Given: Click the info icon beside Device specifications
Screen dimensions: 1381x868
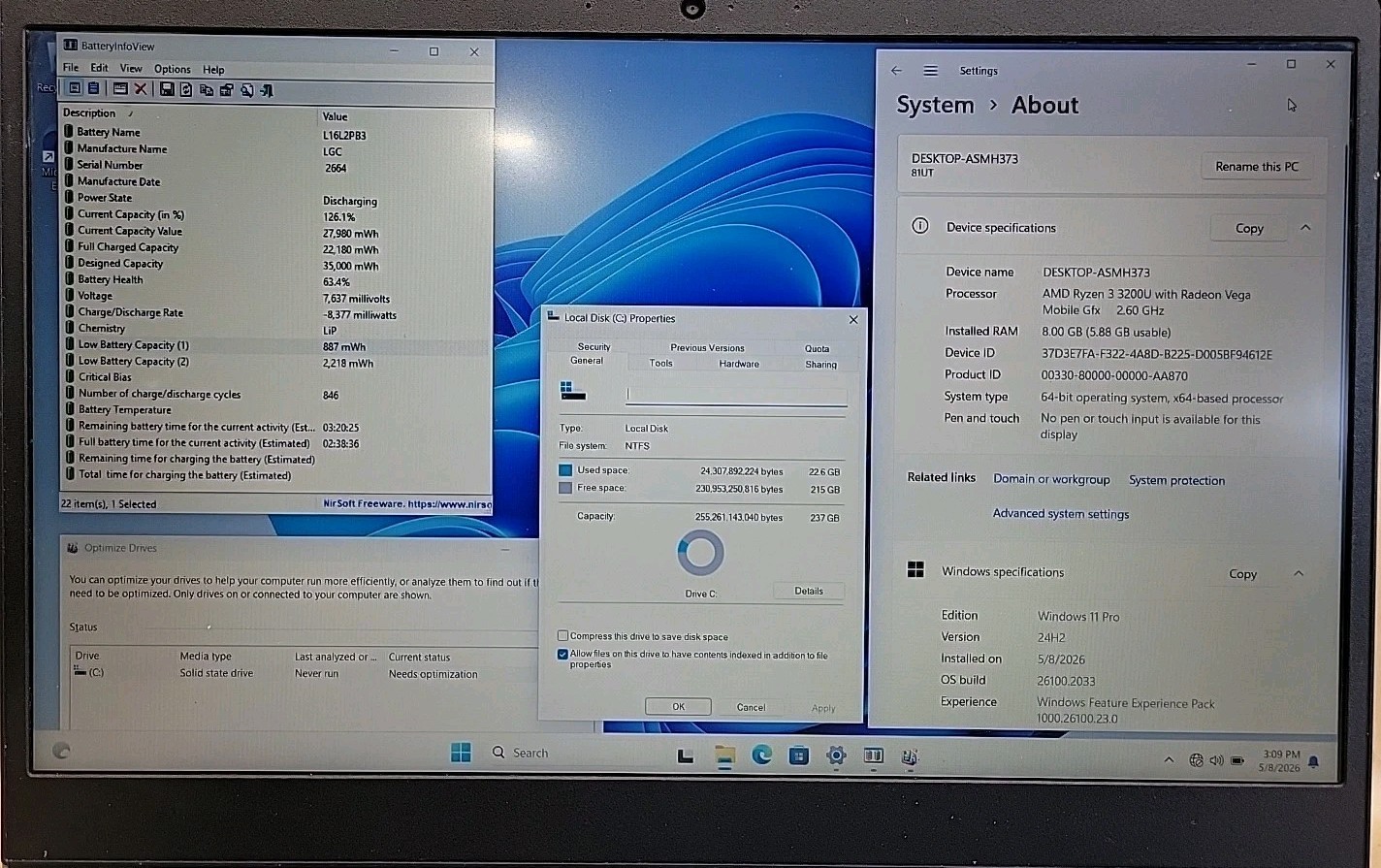Looking at the screenshot, I should [x=919, y=226].
